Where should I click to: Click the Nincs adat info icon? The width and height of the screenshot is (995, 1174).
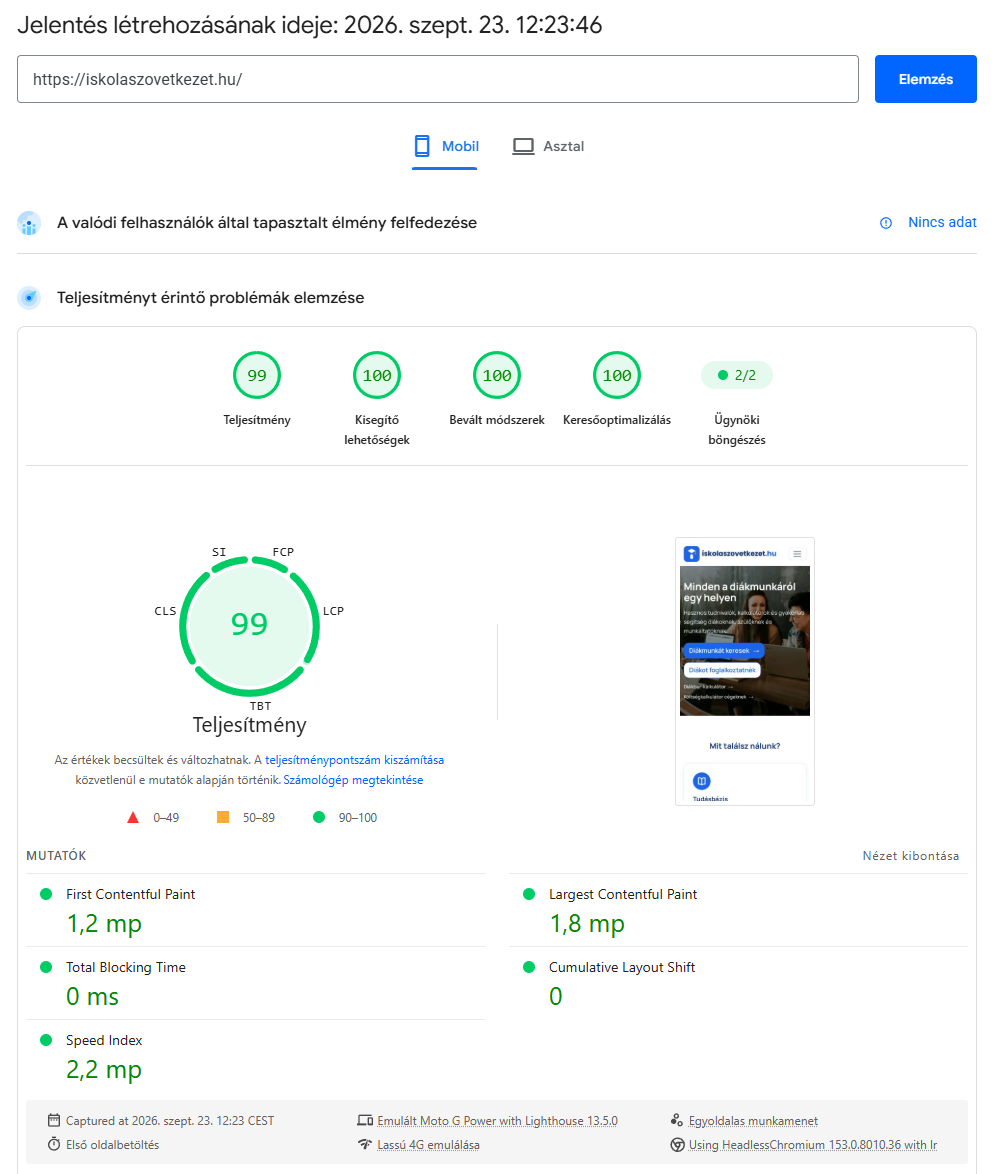point(886,222)
